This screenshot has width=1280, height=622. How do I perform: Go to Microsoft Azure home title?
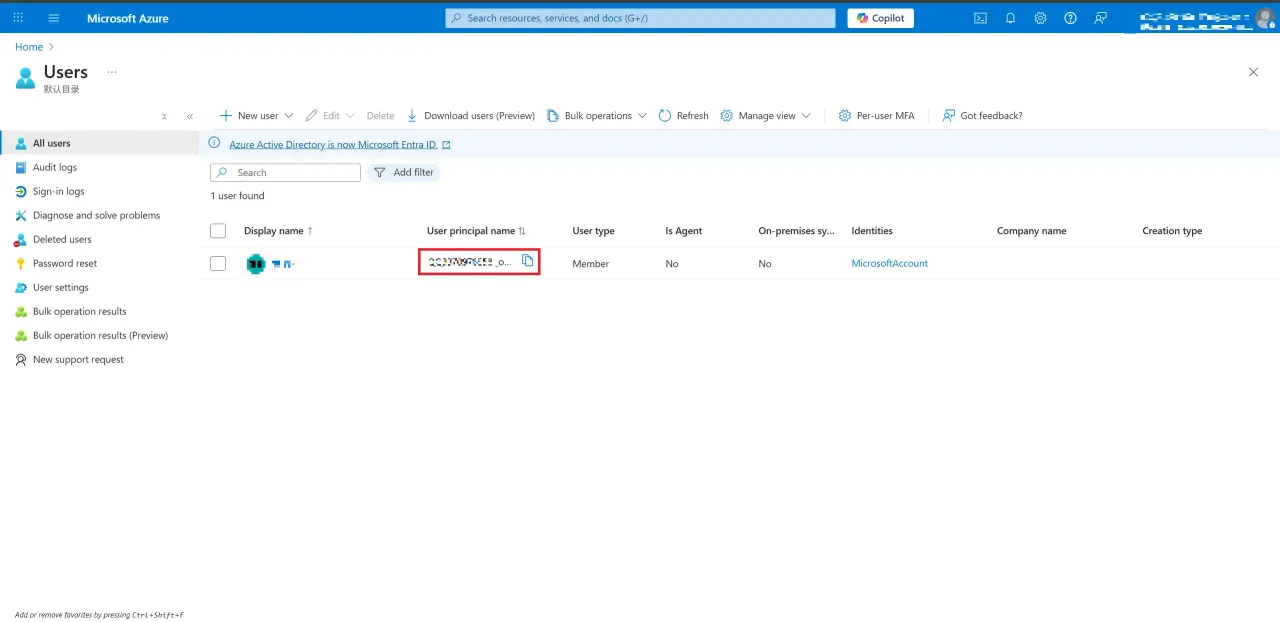128,18
